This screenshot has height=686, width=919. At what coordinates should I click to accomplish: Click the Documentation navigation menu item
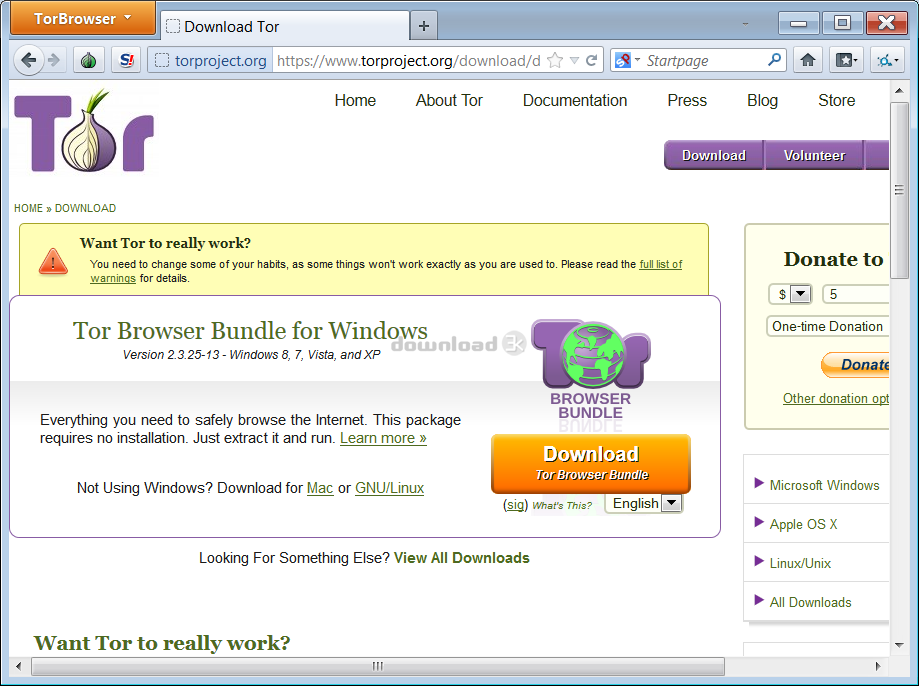[574, 100]
